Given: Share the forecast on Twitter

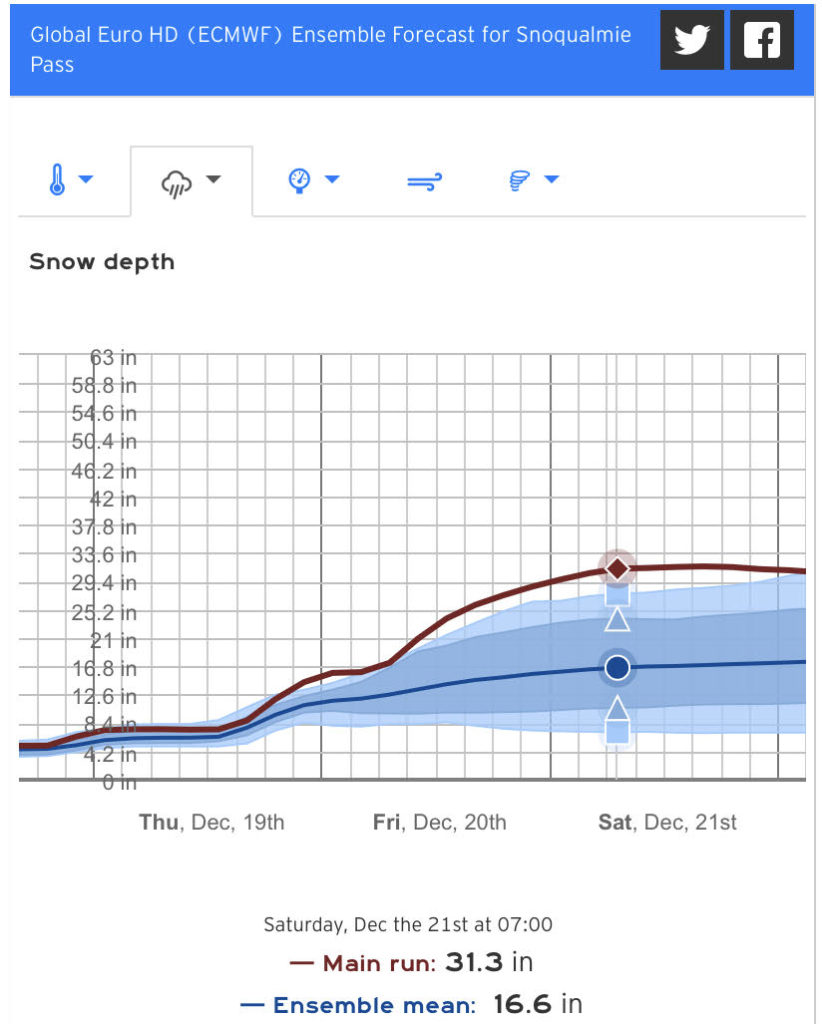Looking at the screenshot, I should (691, 41).
